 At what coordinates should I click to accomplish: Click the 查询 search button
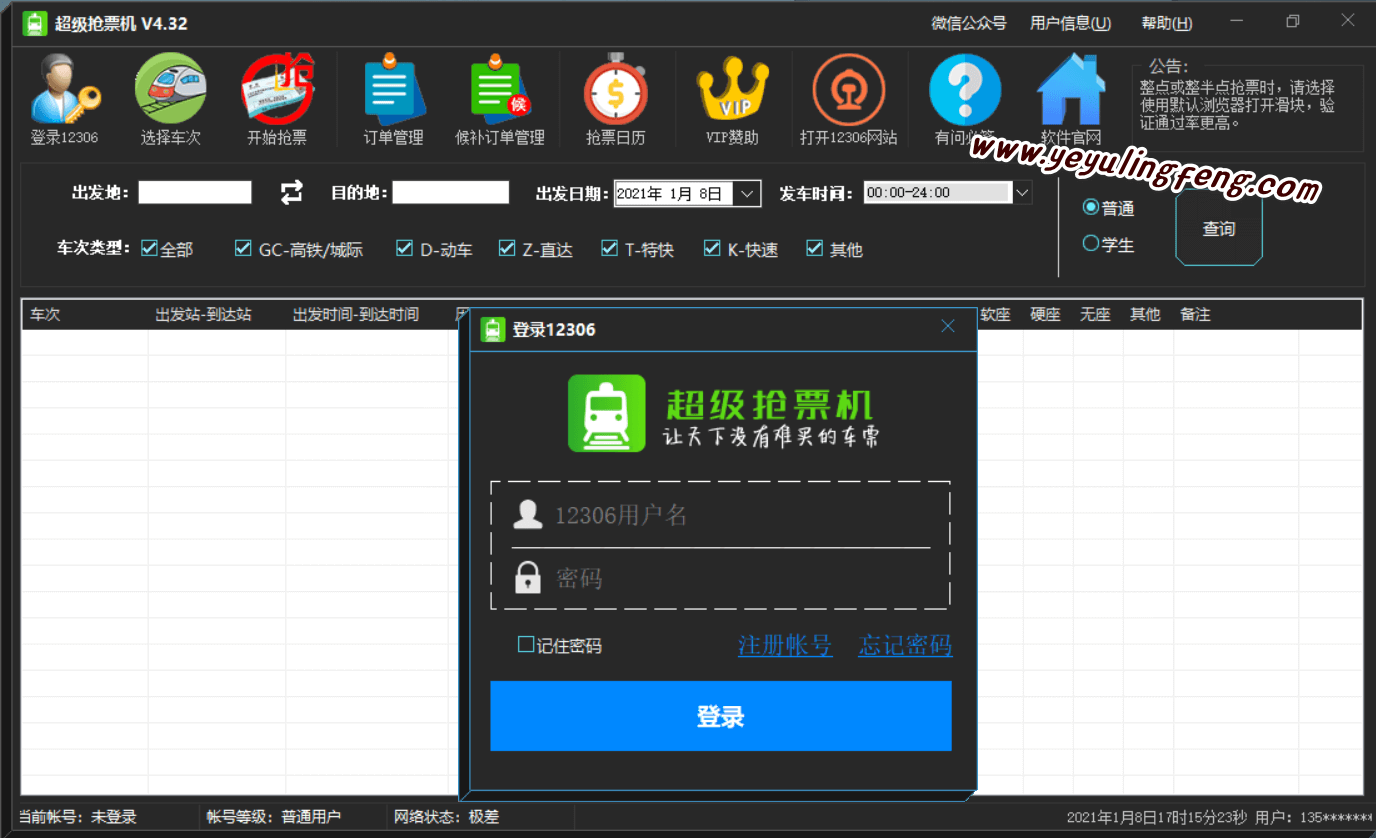[x=1219, y=229]
